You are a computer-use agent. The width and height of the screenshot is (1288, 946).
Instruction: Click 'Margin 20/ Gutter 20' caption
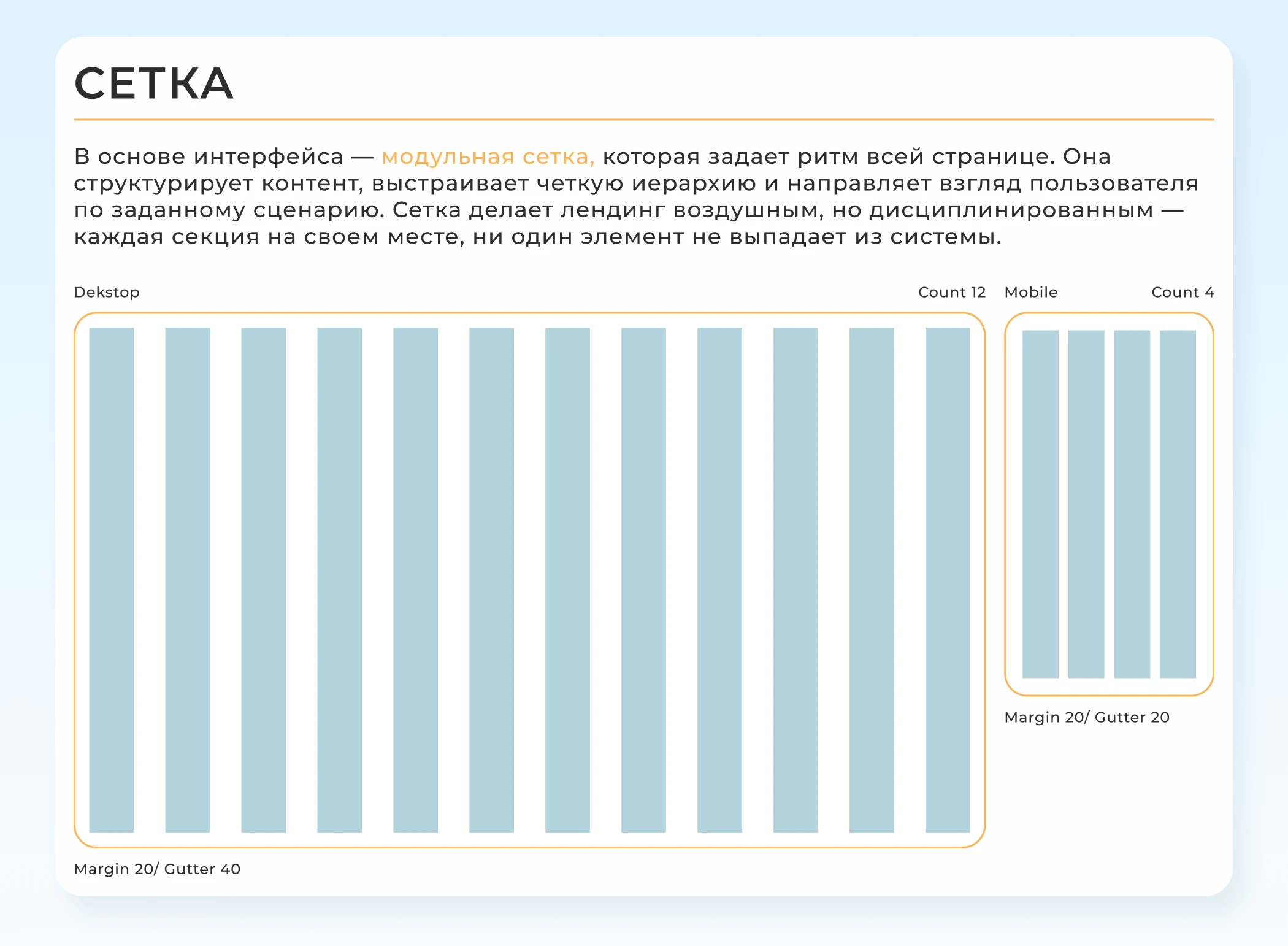pyautogui.click(x=1087, y=718)
